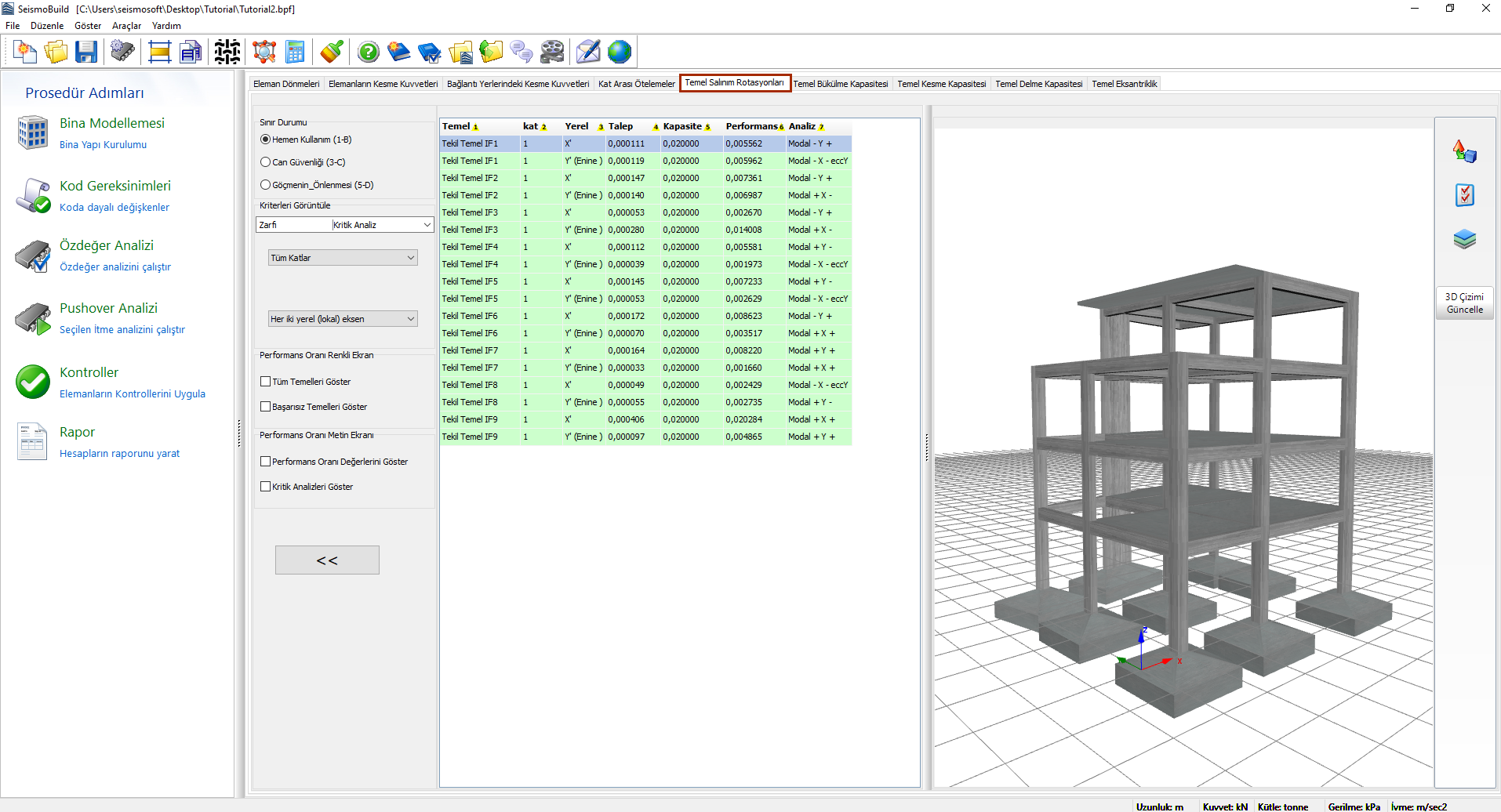Switch to Temel Kesme Kapasitesi tab
Viewport: 1501px width, 812px height.
pos(941,84)
